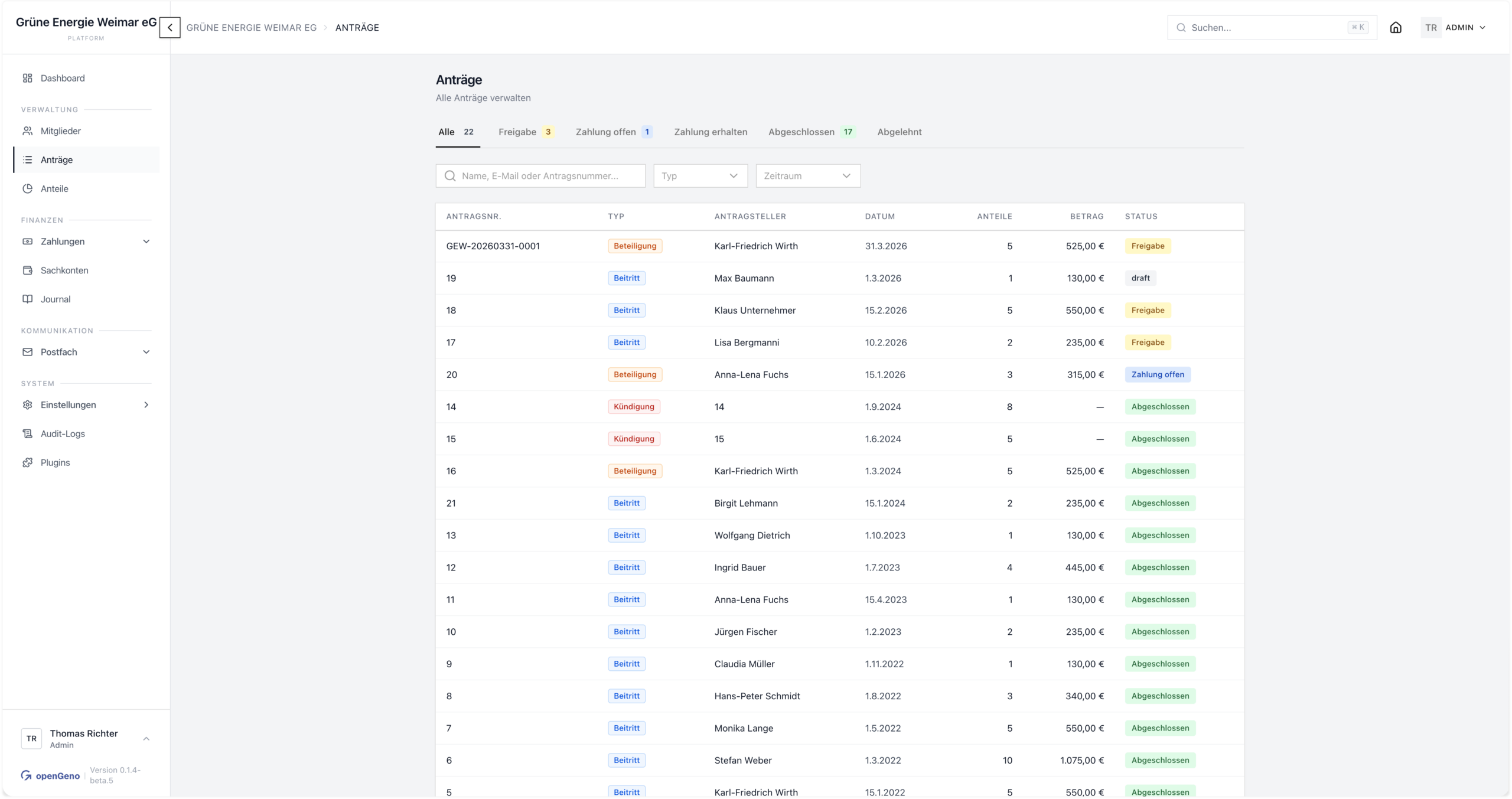Collapse sidebar with the chevron button
Viewport: 1512px width, 799px height.
(170, 28)
